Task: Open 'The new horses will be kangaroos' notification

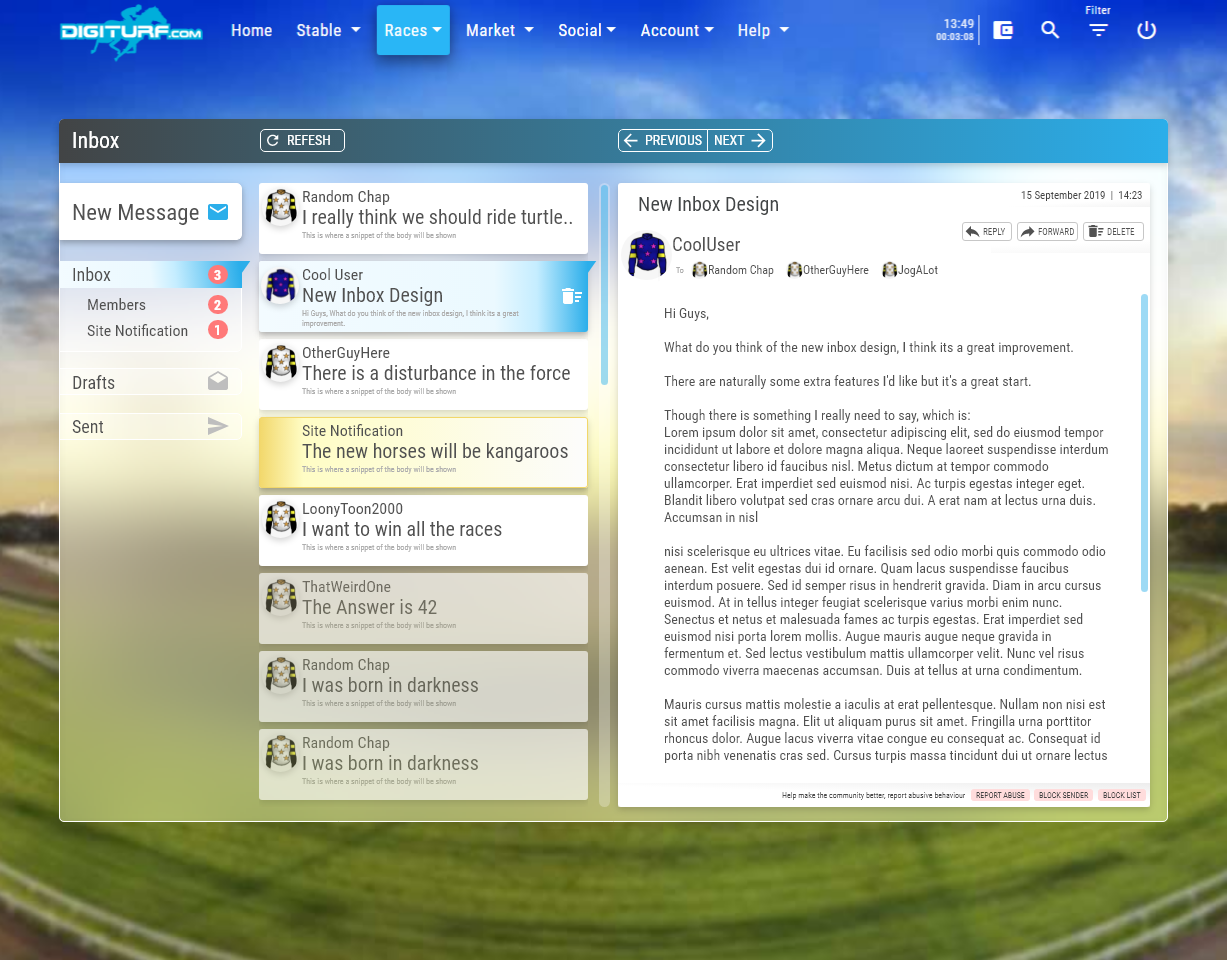Action: pyautogui.click(x=423, y=452)
